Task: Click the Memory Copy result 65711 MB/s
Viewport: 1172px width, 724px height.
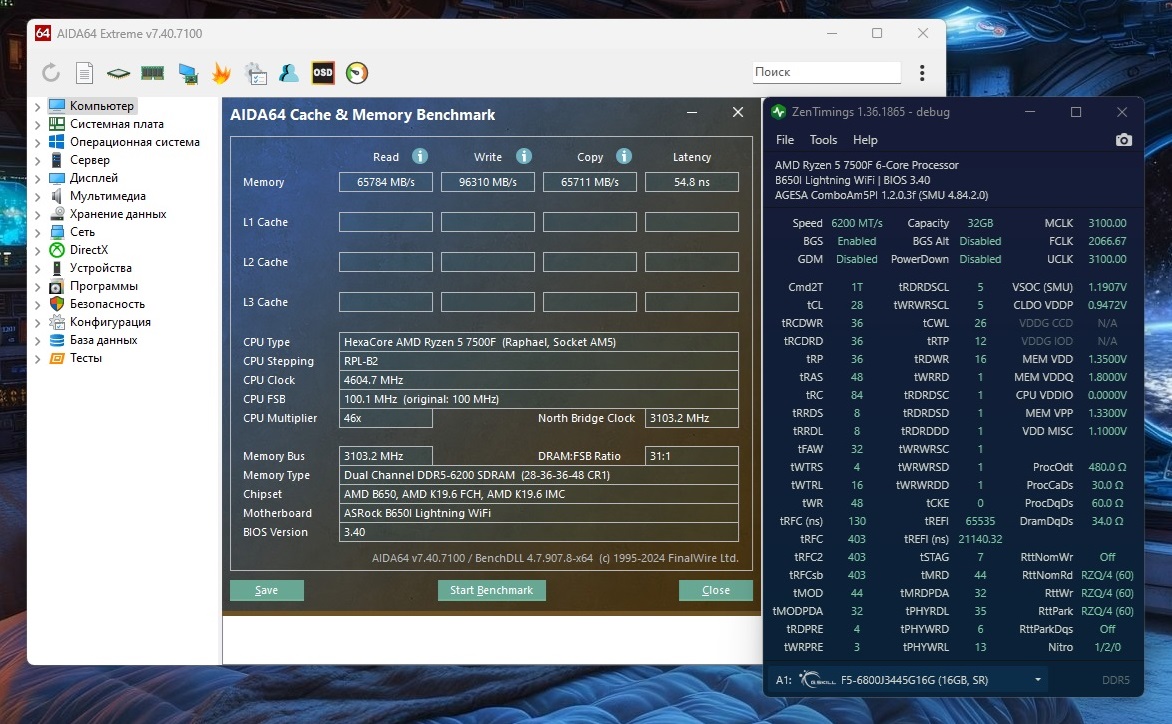Action: pos(590,182)
